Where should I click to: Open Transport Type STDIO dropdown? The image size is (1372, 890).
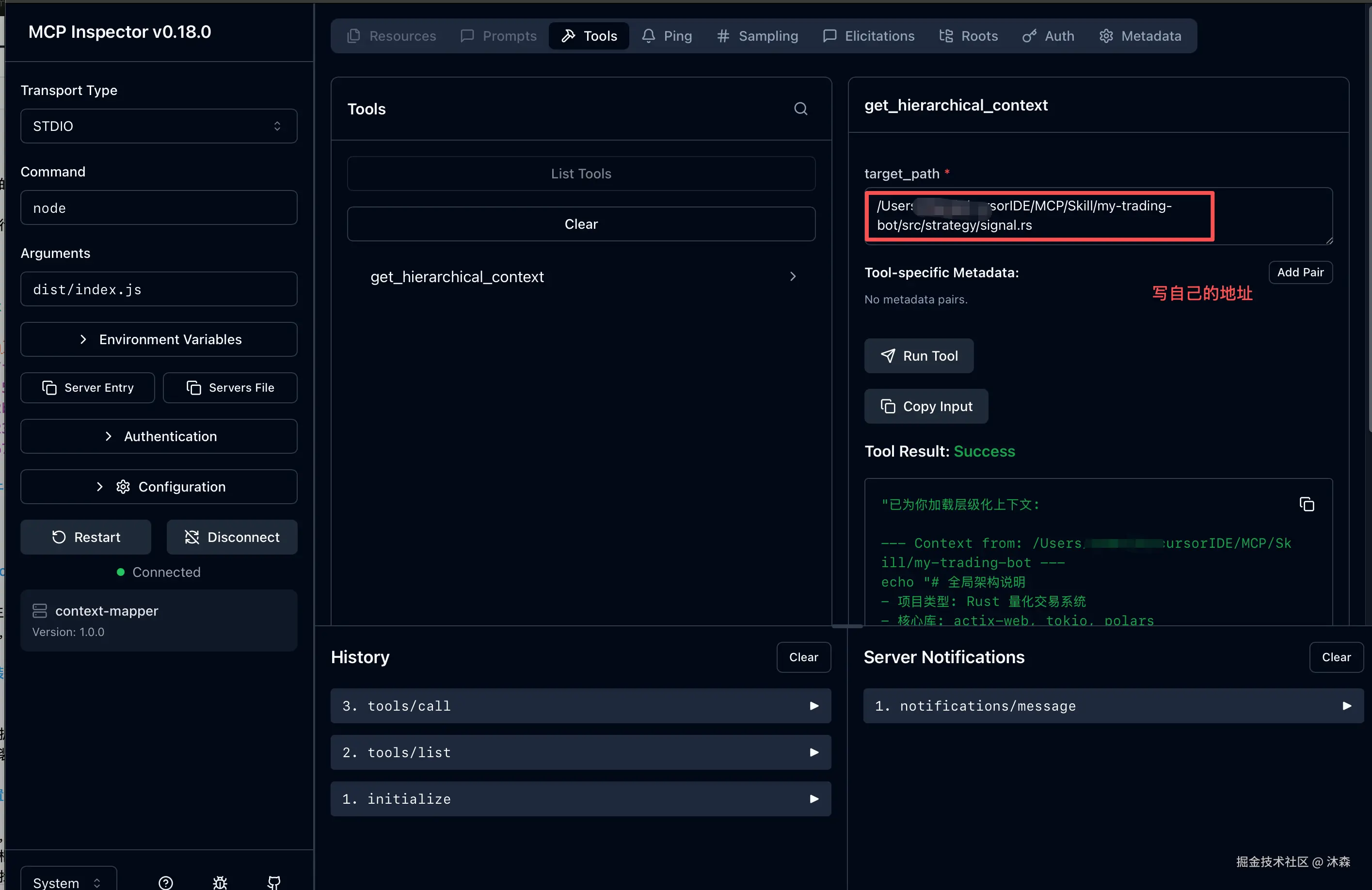tap(159, 126)
